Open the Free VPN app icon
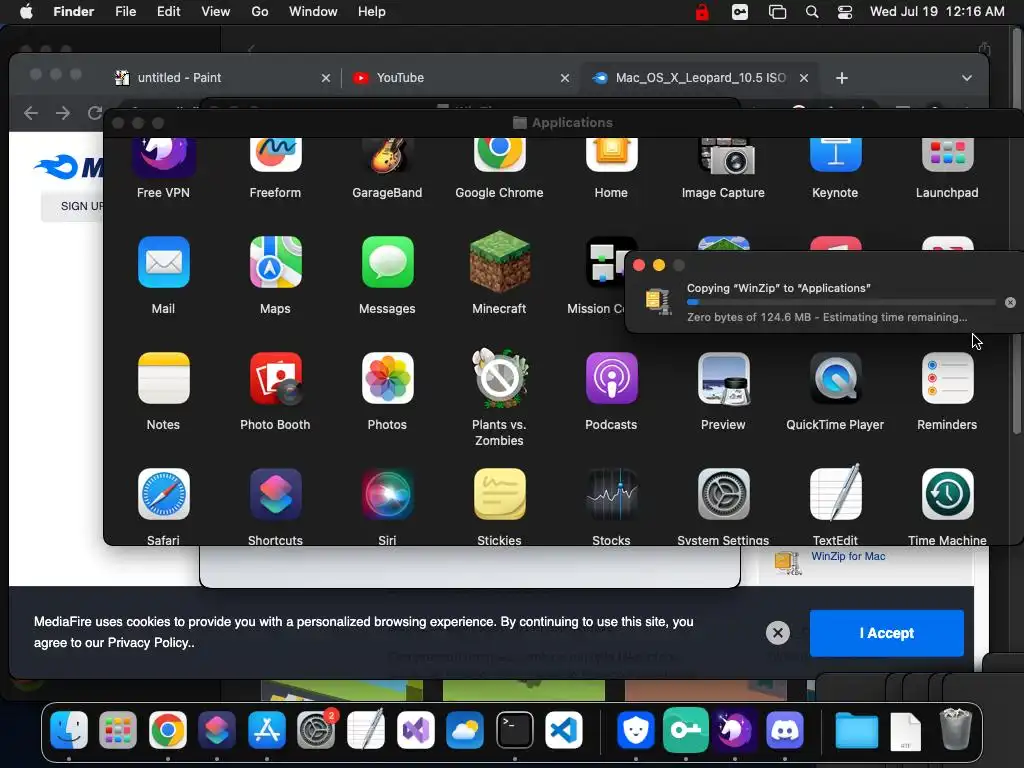 tap(163, 157)
